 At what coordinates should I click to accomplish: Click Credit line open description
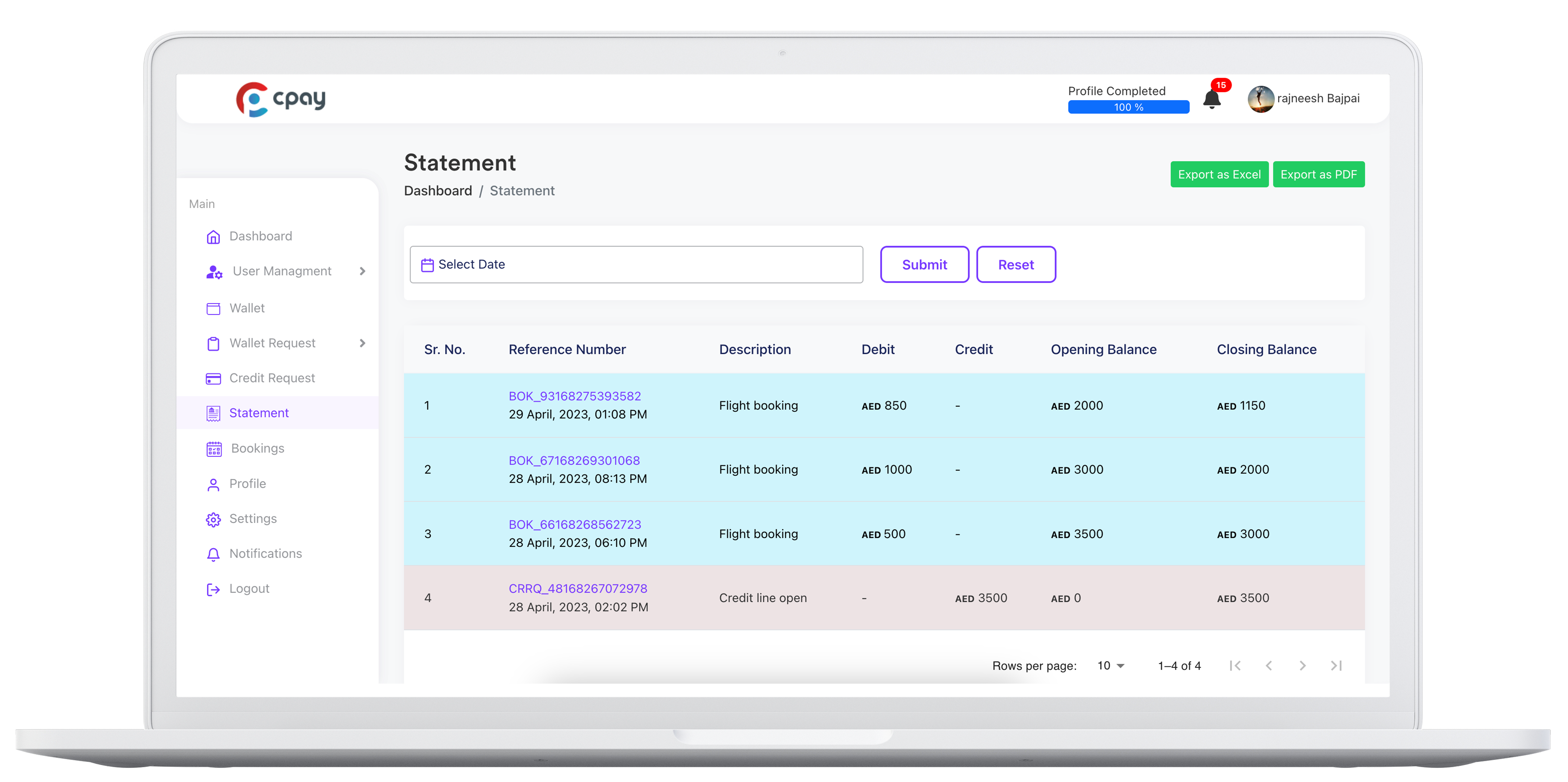[x=763, y=598]
